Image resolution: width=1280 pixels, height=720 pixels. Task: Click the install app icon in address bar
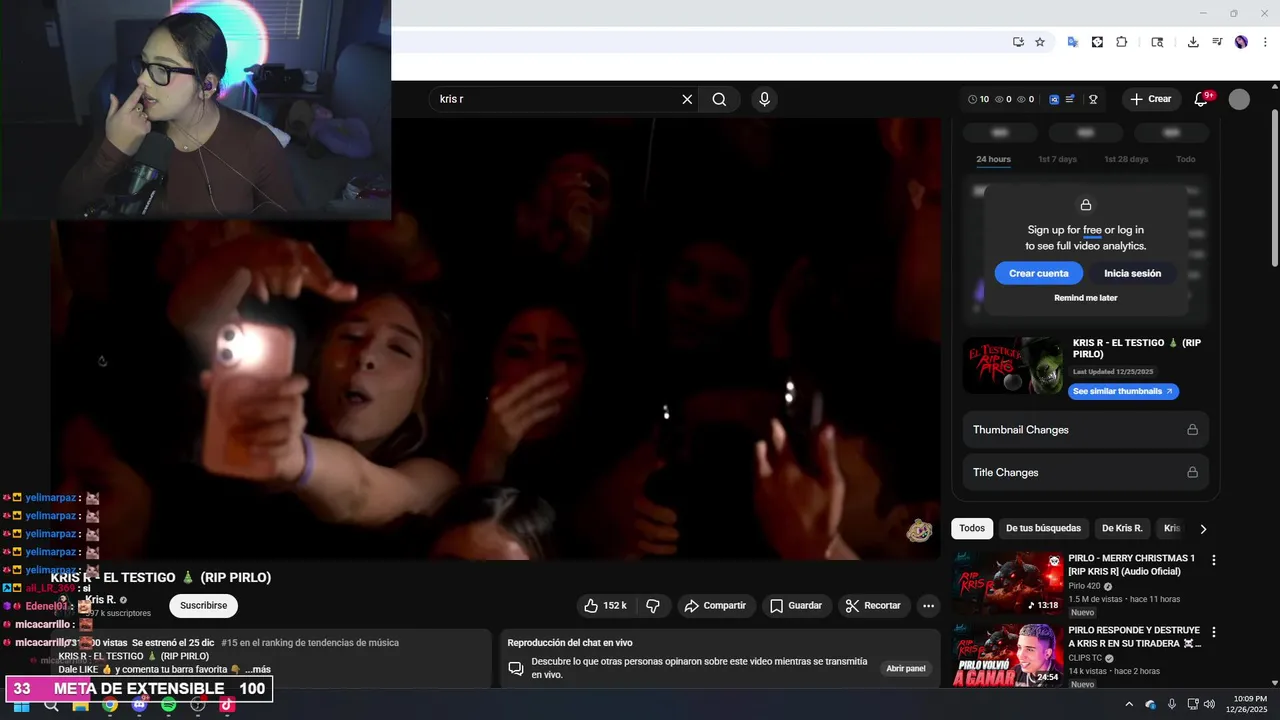pos(1018,42)
